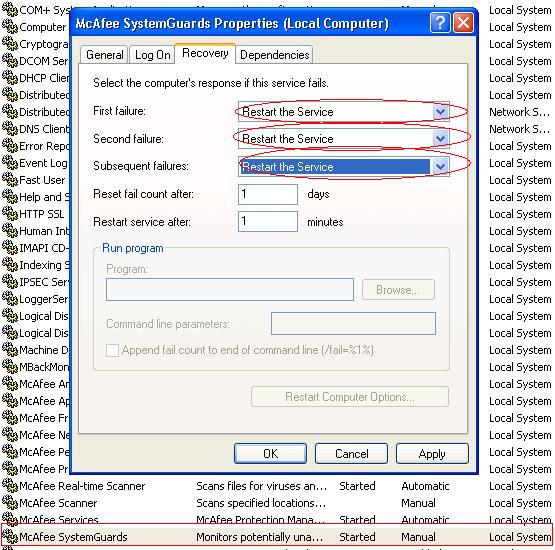Click Manual startup type of McAfee Scanner
555x550 pixels.
(418, 503)
